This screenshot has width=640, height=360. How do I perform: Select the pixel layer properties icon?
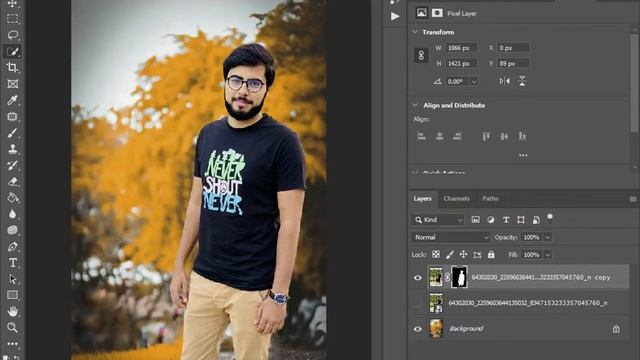(x=422, y=13)
